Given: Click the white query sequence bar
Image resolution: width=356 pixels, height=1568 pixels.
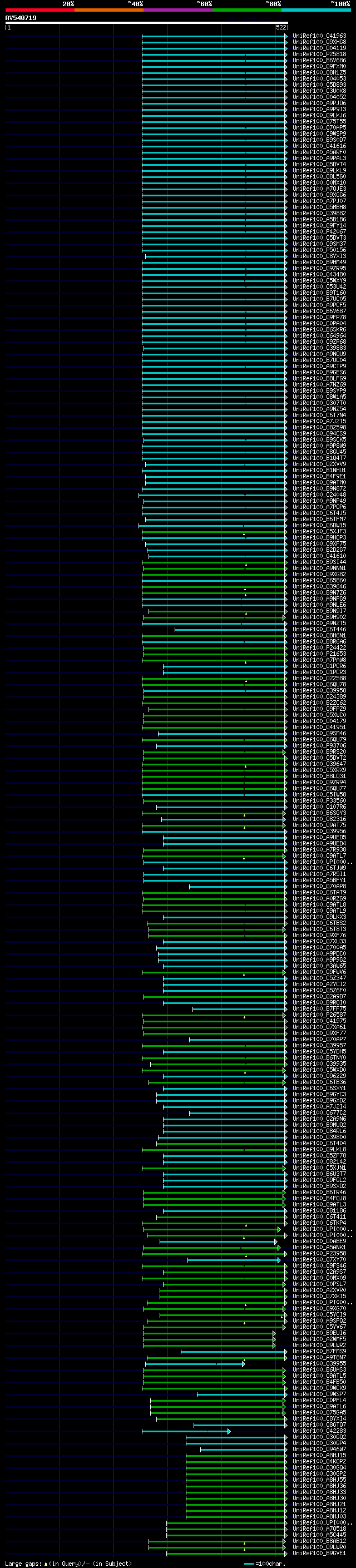Looking at the screenshot, I should [x=147, y=23].
